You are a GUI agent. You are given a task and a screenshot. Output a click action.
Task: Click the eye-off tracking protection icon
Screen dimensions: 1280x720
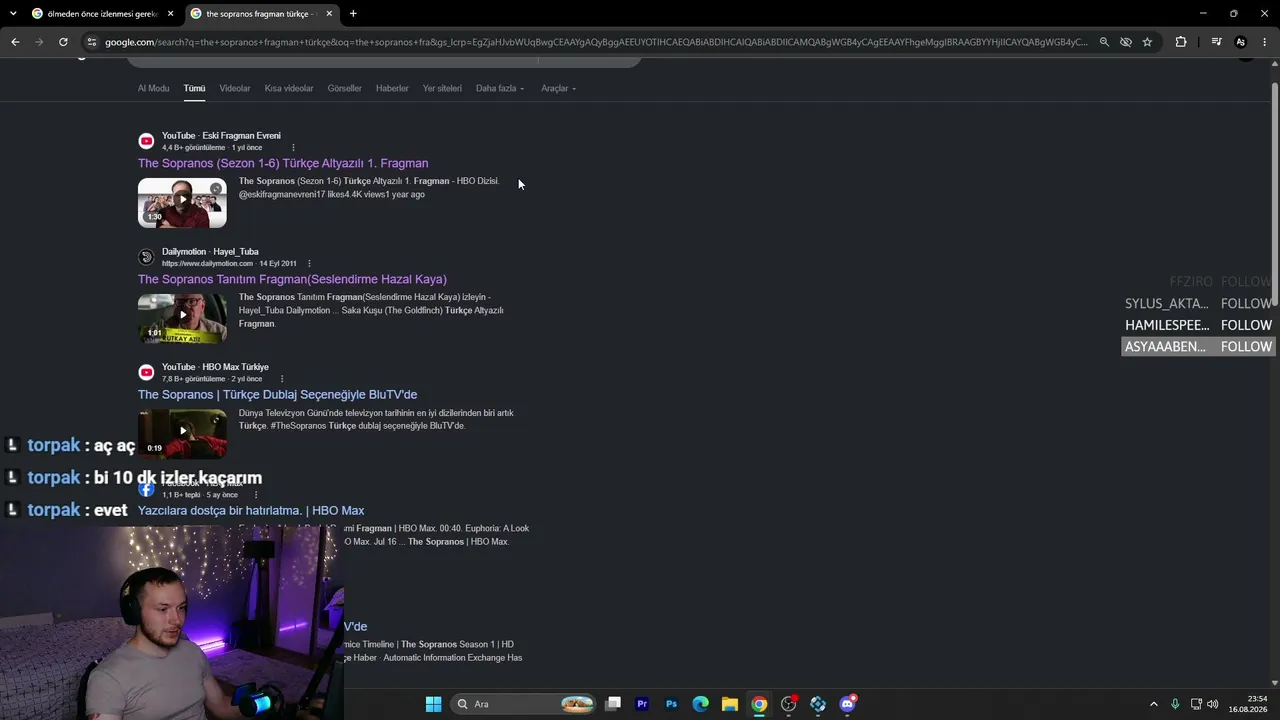(1126, 42)
